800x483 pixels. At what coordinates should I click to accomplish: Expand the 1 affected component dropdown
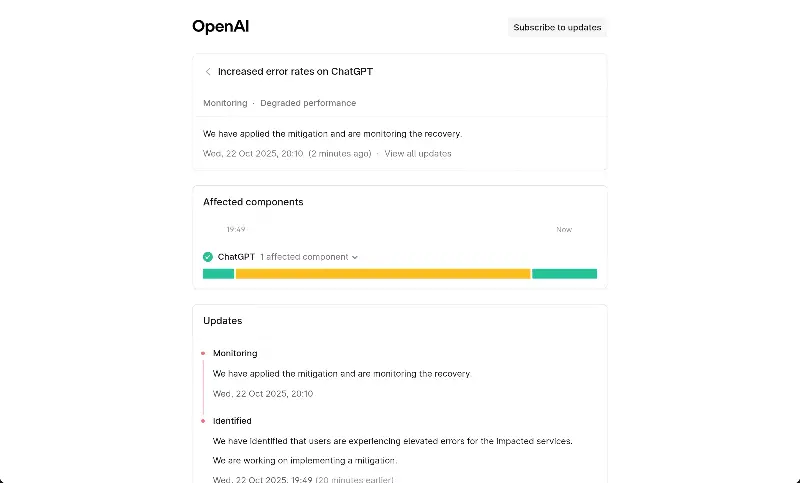coord(309,257)
